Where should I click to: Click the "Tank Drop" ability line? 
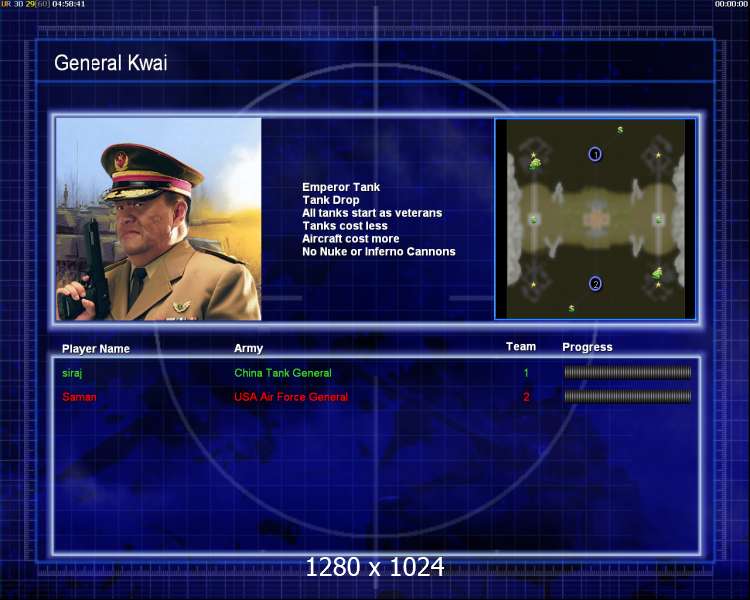click(x=331, y=200)
